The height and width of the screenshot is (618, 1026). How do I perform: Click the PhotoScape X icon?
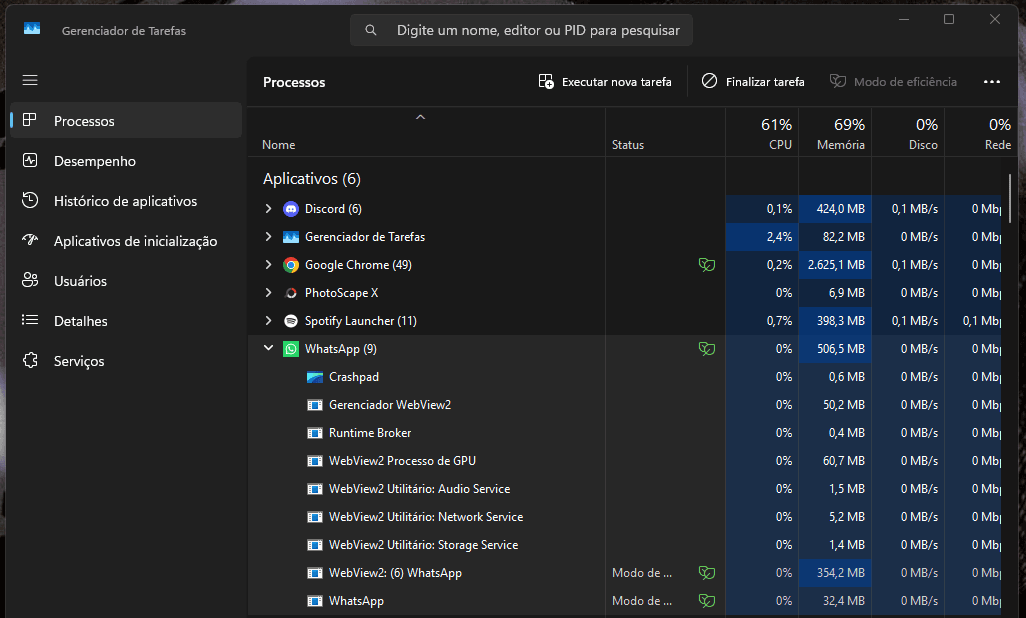291,293
